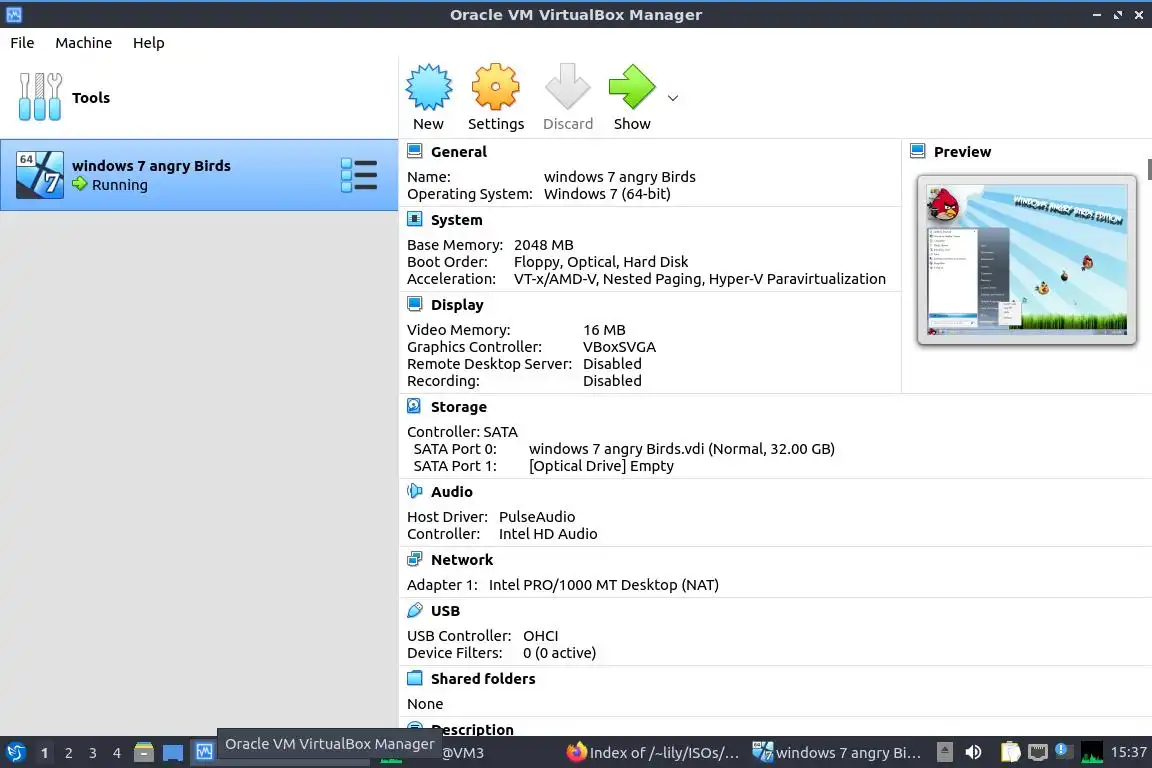Viewport: 1152px width, 768px height.
Task: Click the New virtual machine icon
Action: click(x=428, y=87)
